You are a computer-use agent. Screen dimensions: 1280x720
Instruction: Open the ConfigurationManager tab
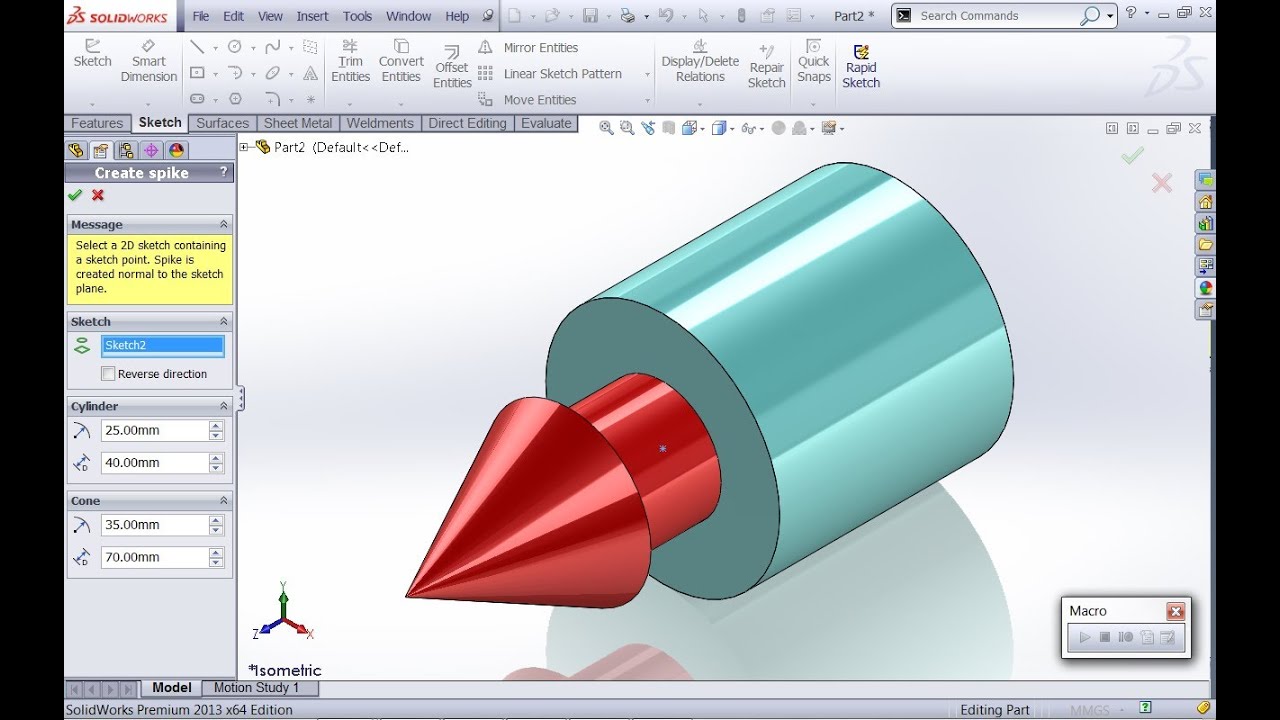coord(126,150)
